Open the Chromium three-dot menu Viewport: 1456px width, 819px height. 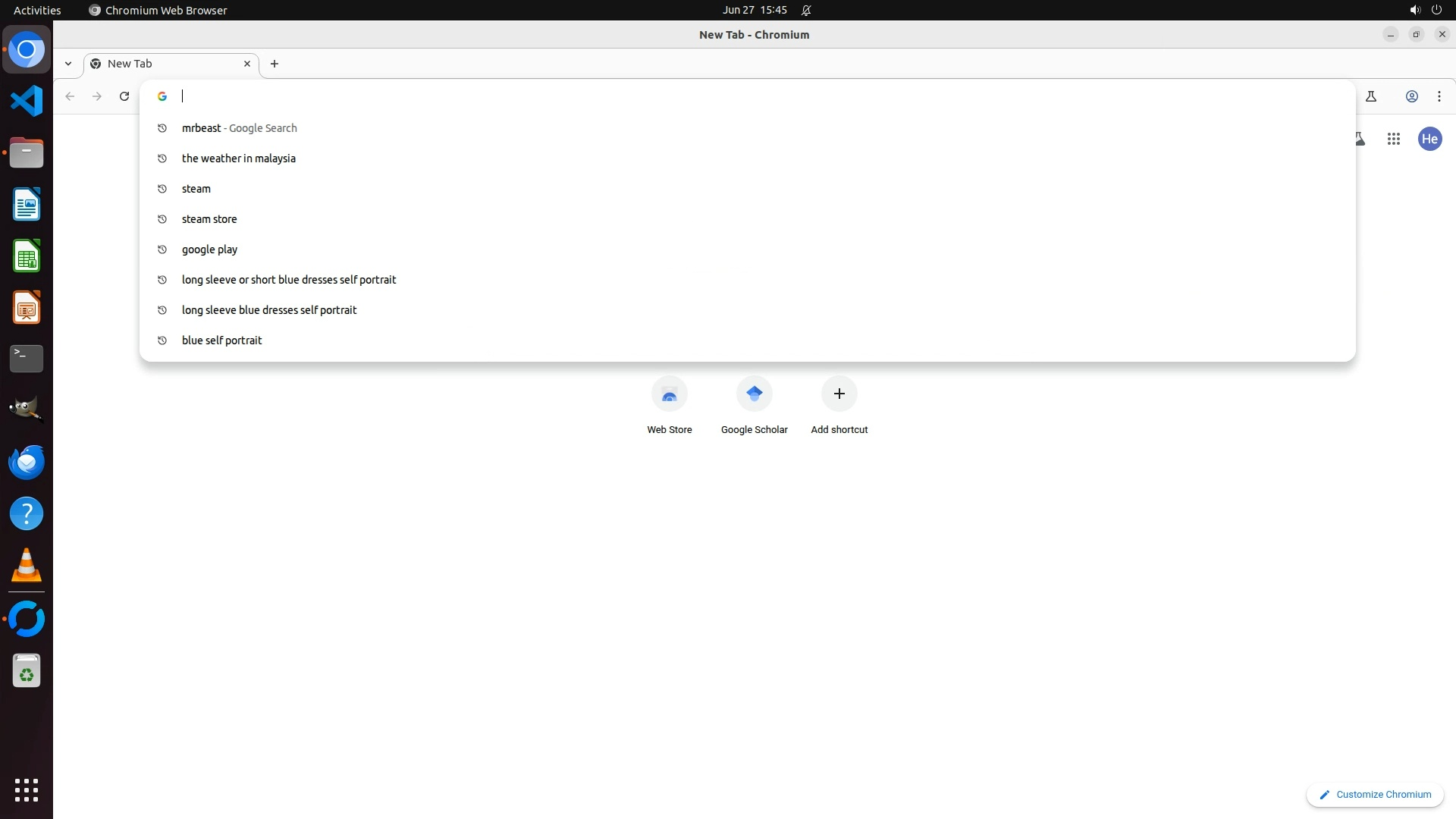pos(1439,96)
